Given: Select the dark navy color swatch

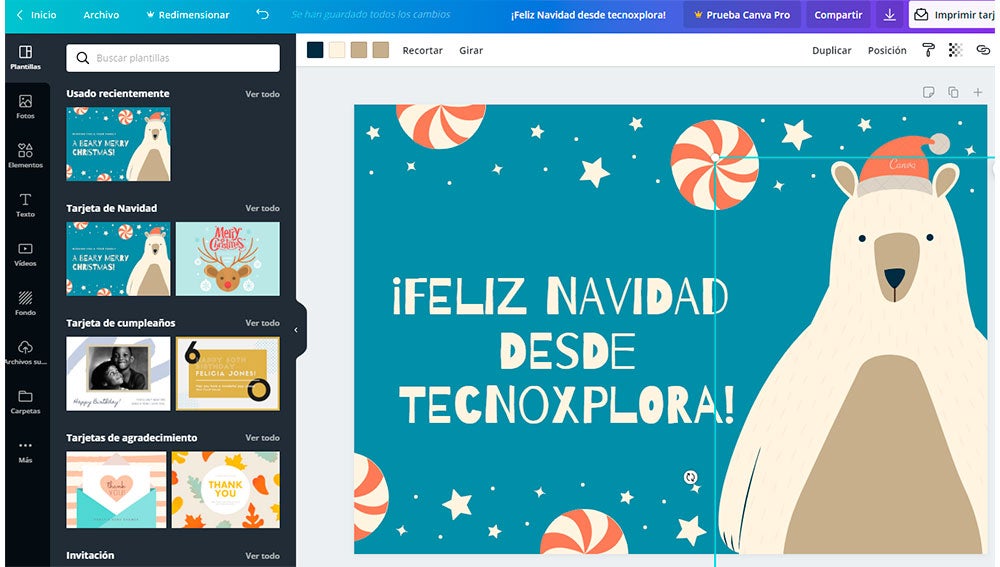Looking at the screenshot, I should click(x=315, y=50).
